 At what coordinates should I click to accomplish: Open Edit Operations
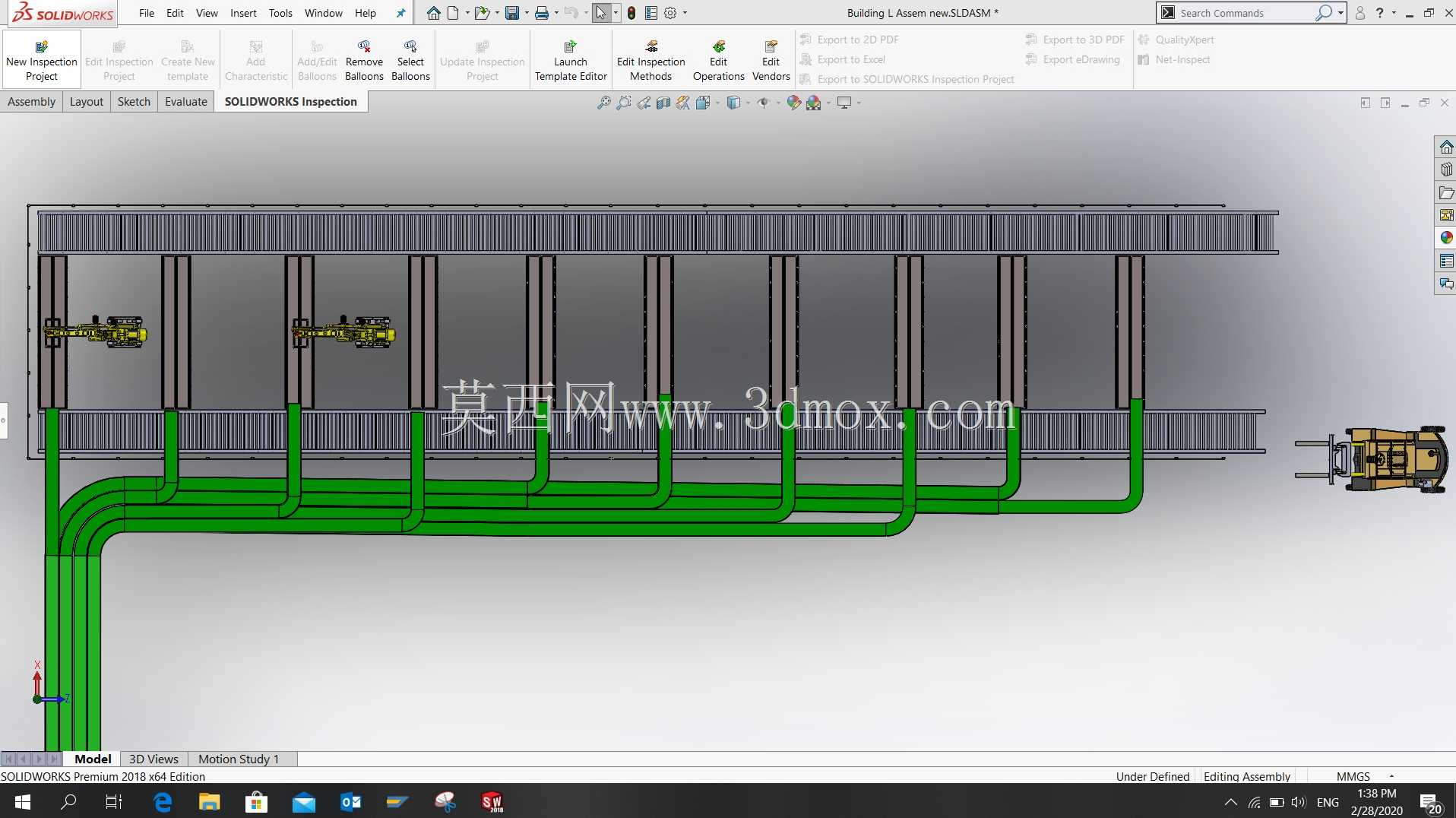coord(718,60)
